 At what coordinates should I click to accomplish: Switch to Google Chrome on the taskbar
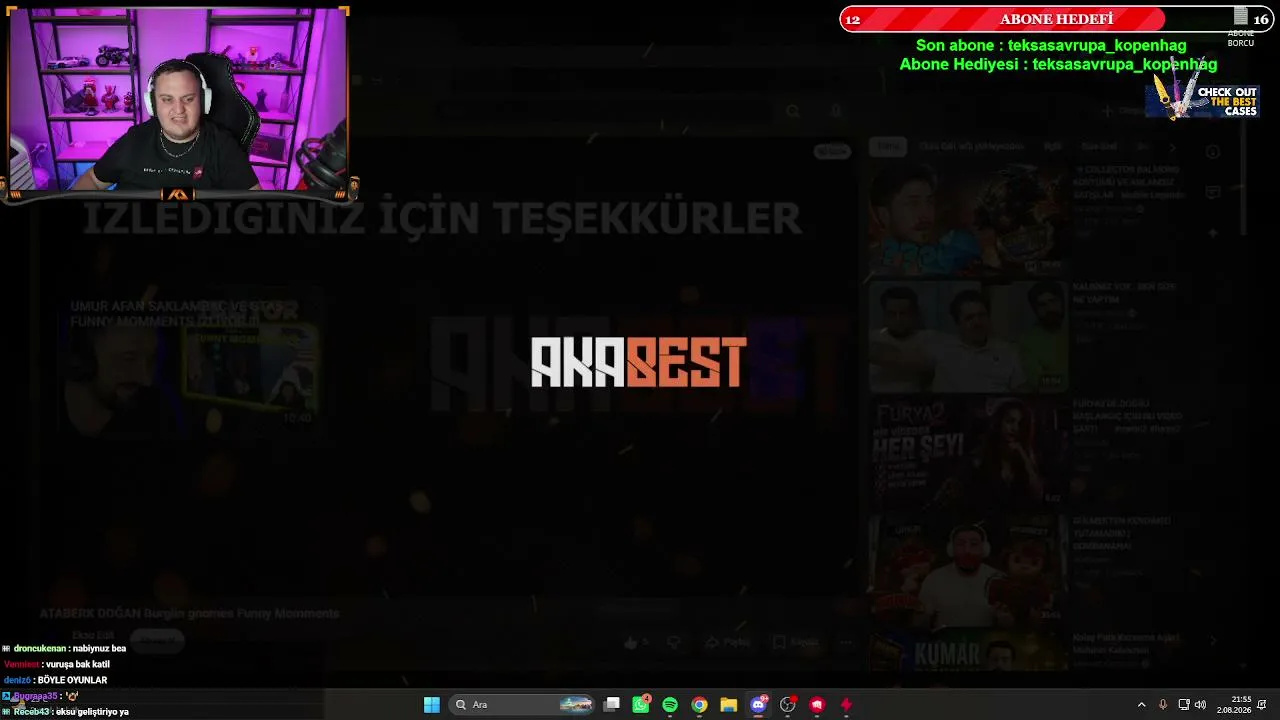pyautogui.click(x=700, y=705)
